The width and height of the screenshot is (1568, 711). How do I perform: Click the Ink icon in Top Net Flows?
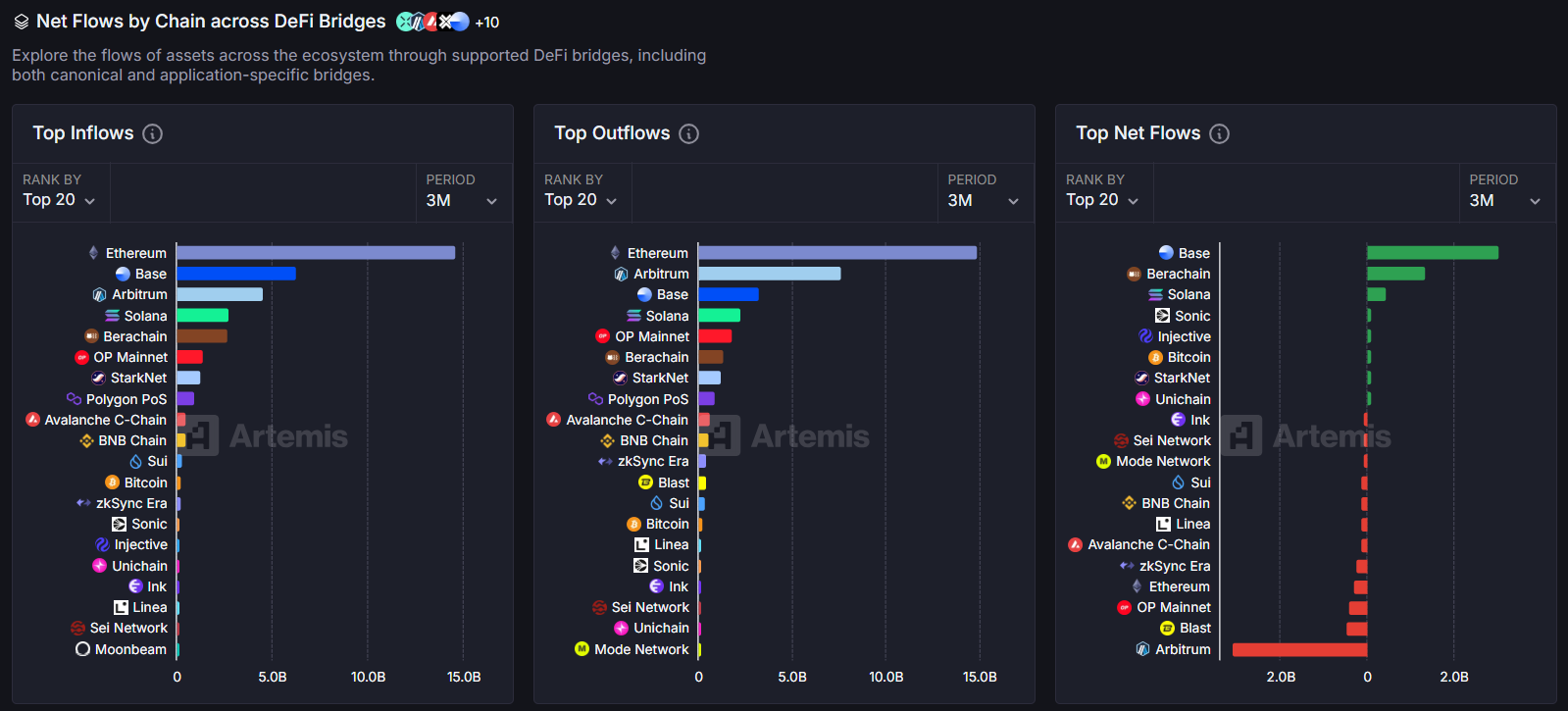point(1178,420)
